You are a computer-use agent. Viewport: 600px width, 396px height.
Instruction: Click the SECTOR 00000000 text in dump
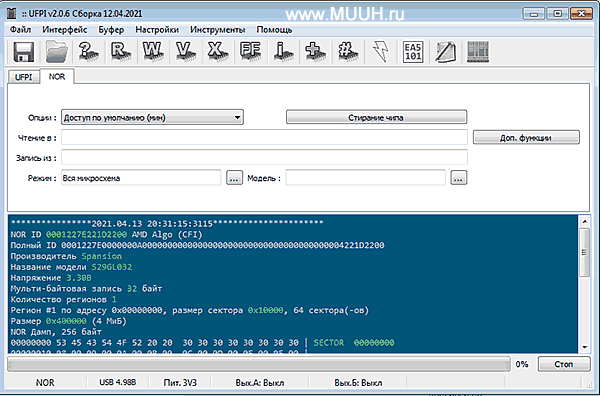(354, 343)
